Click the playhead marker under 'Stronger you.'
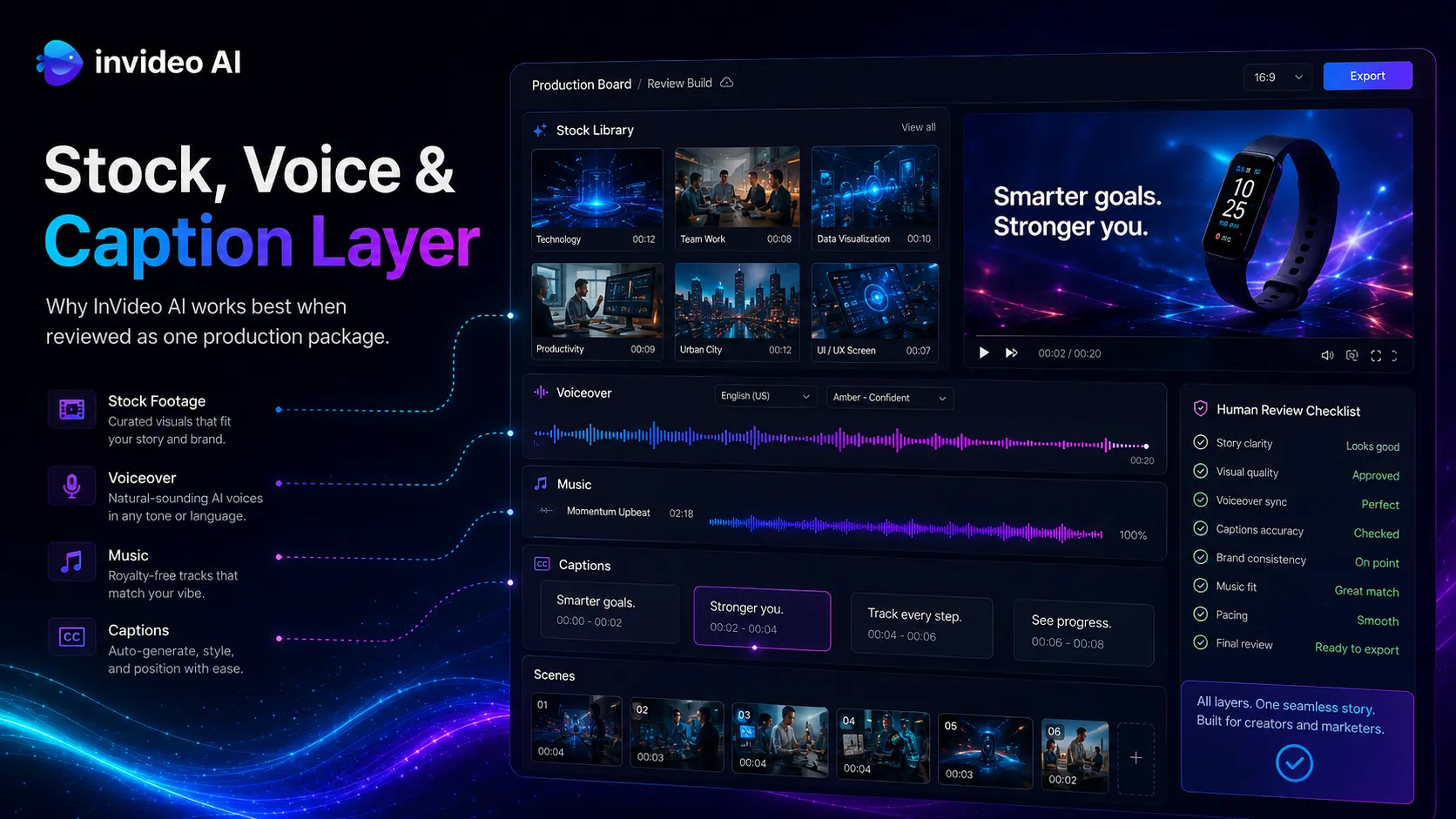Image resolution: width=1456 pixels, height=819 pixels. [x=754, y=647]
